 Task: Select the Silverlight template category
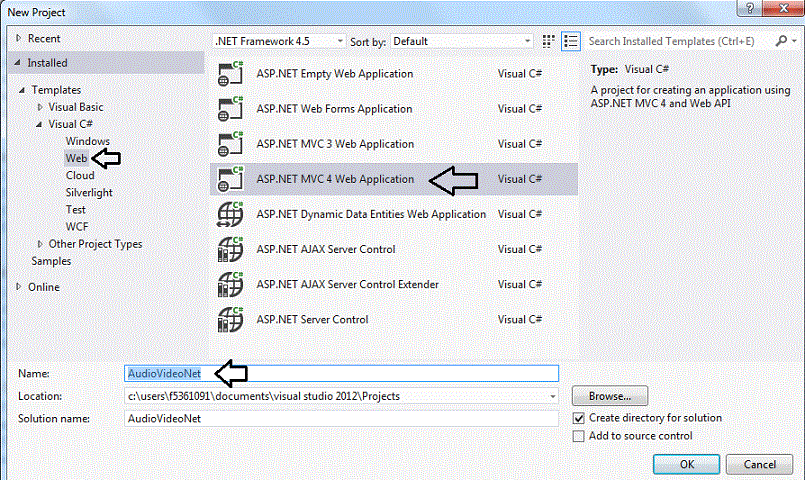(89, 193)
